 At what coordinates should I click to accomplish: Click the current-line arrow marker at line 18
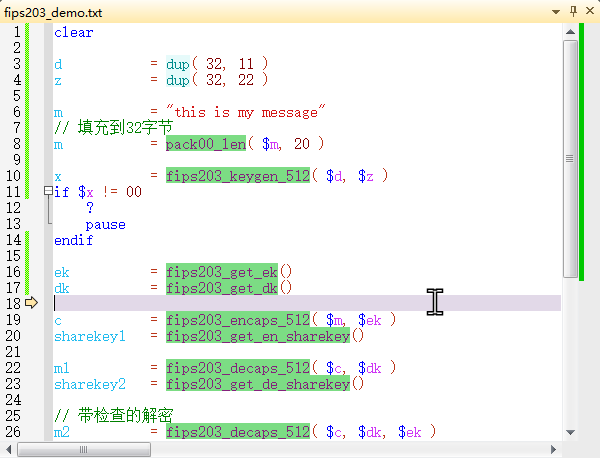click(31, 303)
